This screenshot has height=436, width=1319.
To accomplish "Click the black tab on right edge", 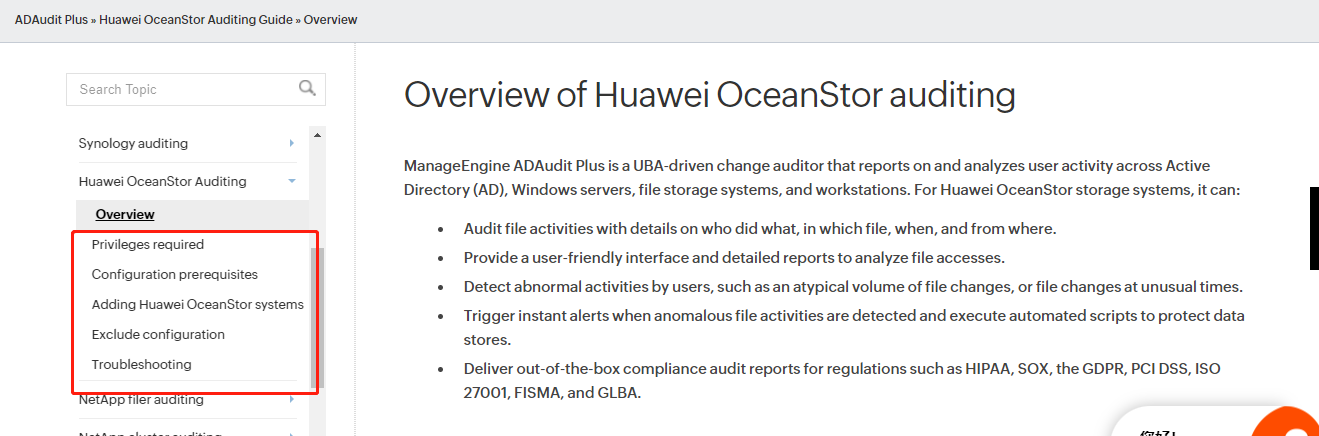I will click(x=1314, y=227).
